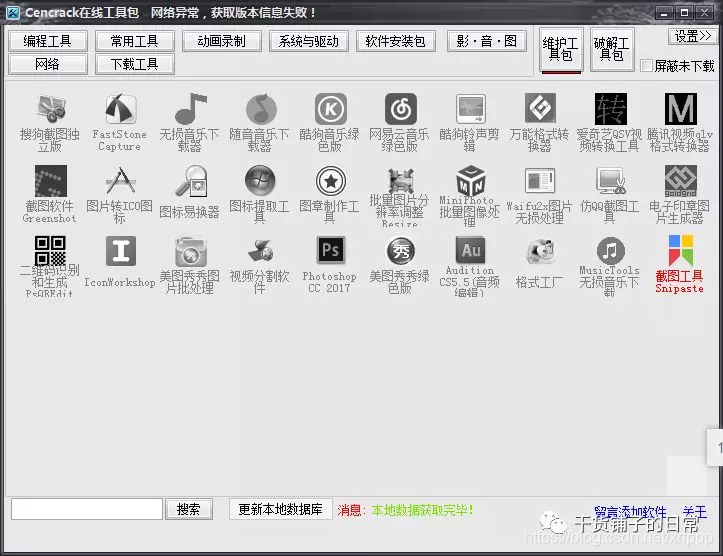Open 二维码识别和生成 QR icon
This screenshot has width=723, height=556.
coord(50,251)
